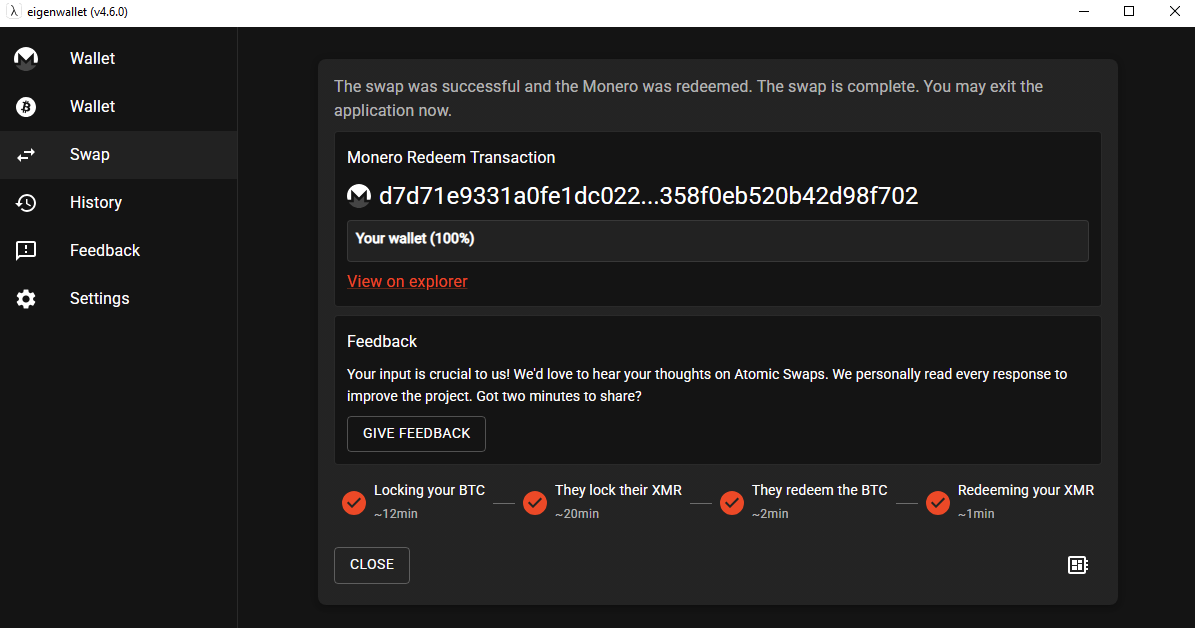Click the logs icon next to Close
1195x628 pixels.
tap(1078, 565)
